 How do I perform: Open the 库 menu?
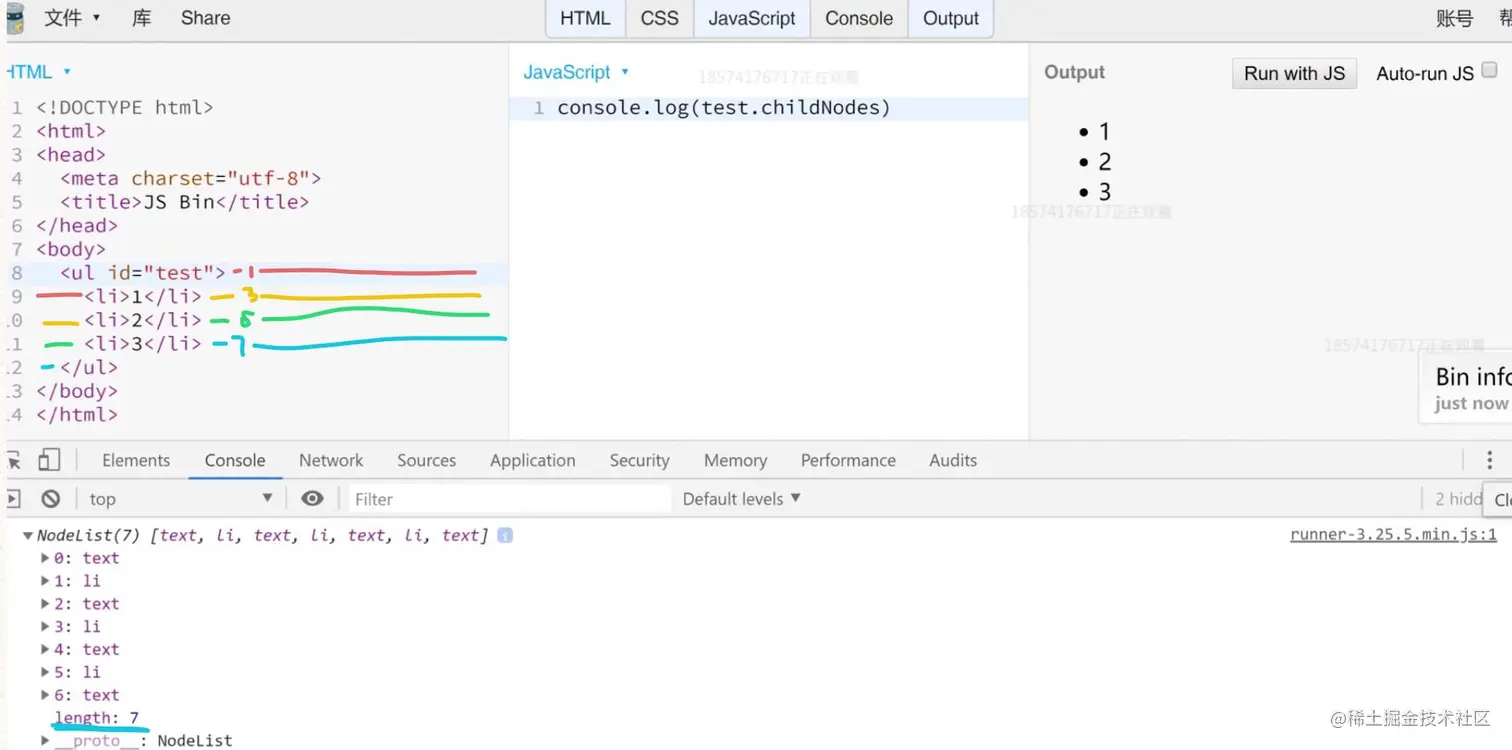click(142, 18)
